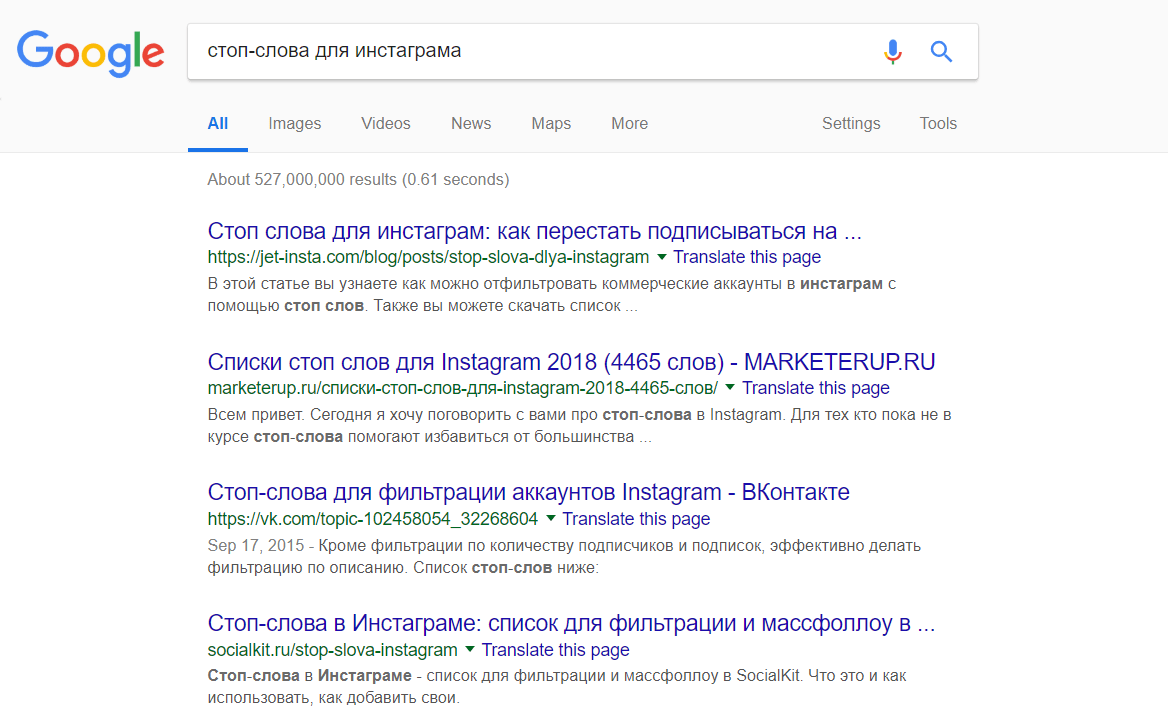Viewport: 1168px width, 728px height.
Task: Expand dropdown arrow next to vk.com URL
Action: [550, 519]
